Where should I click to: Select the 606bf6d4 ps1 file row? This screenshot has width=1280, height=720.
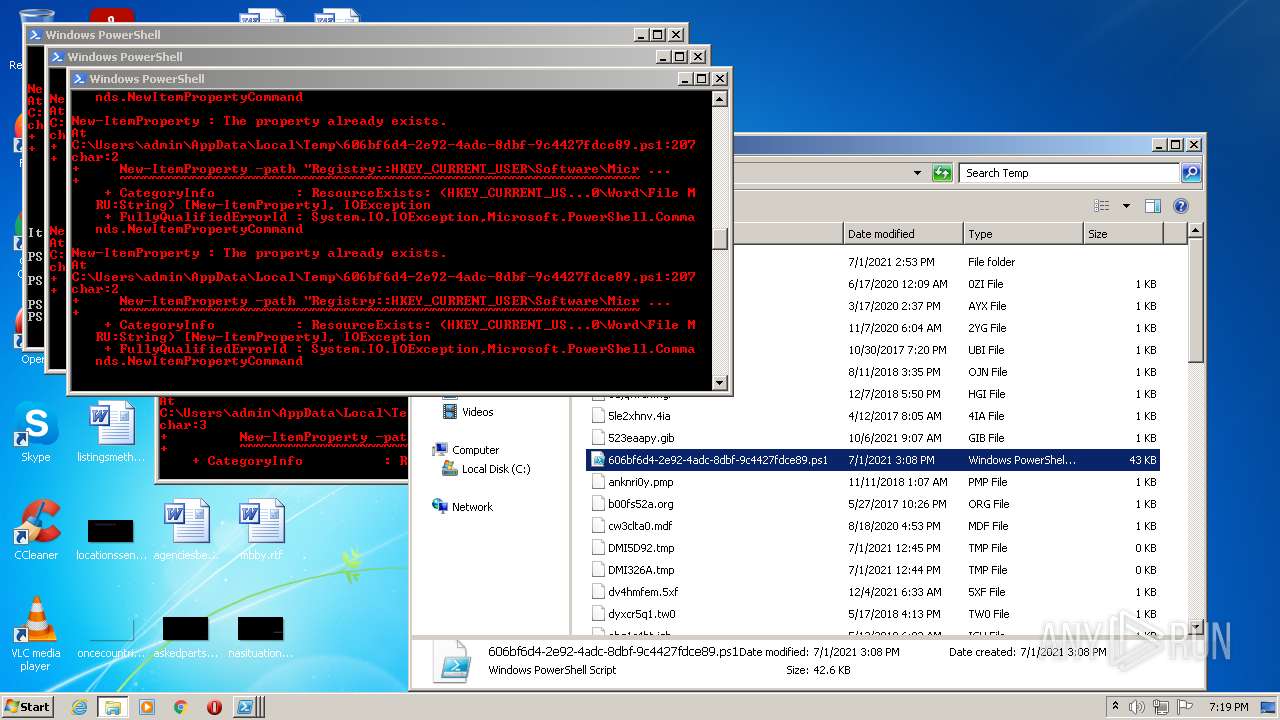tap(873, 460)
